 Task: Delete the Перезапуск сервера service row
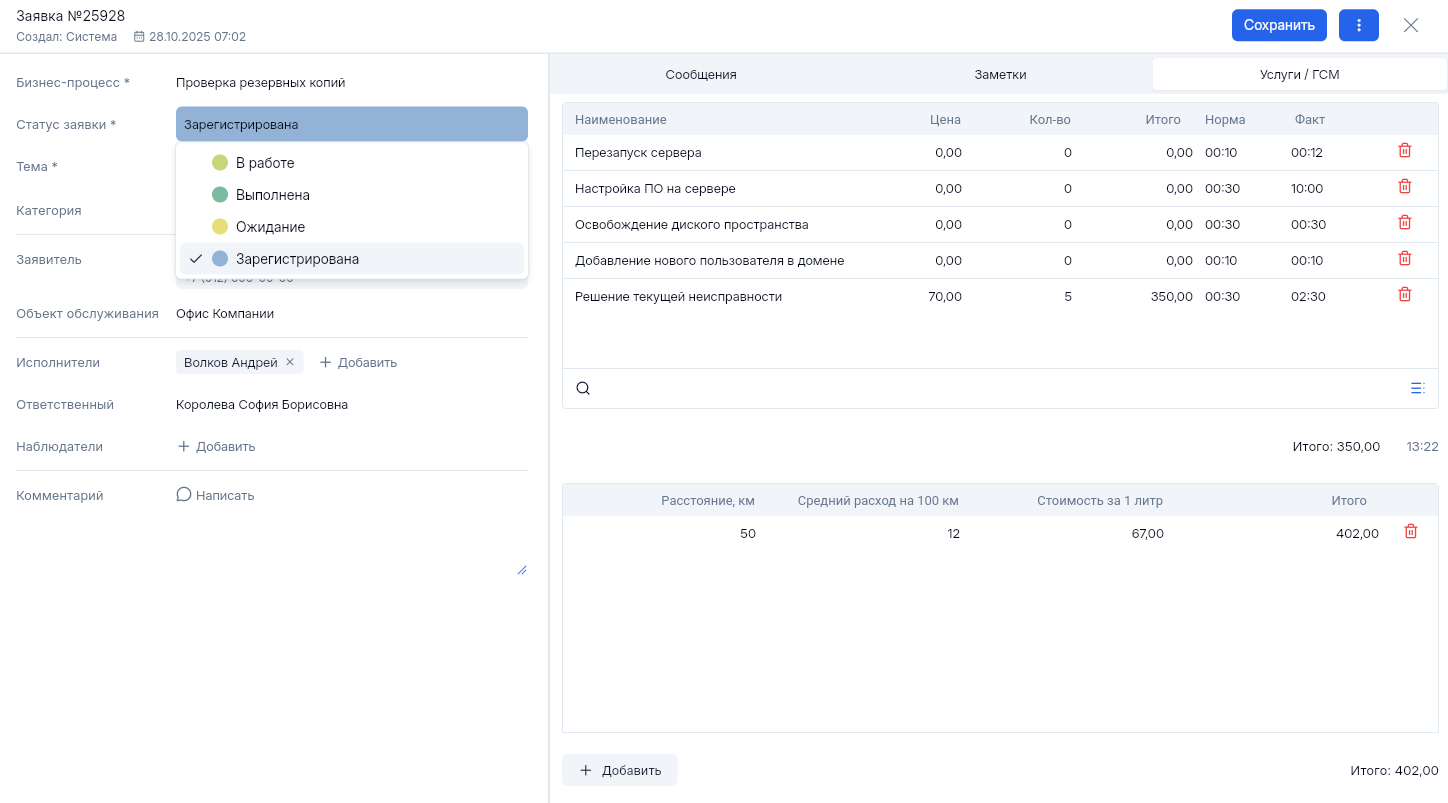tap(1404, 151)
